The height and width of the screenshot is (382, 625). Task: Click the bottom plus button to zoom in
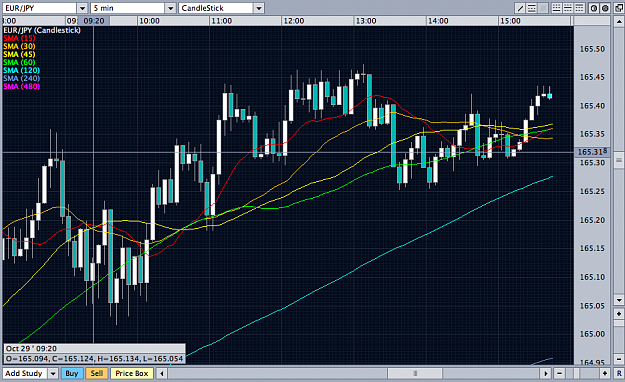605,374
